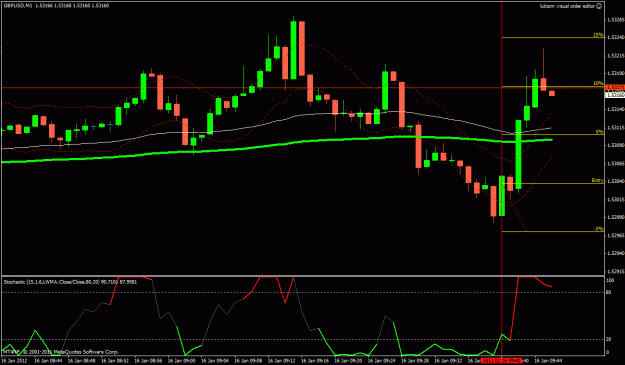Click the orange highlighted price label on price axis

(615, 87)
